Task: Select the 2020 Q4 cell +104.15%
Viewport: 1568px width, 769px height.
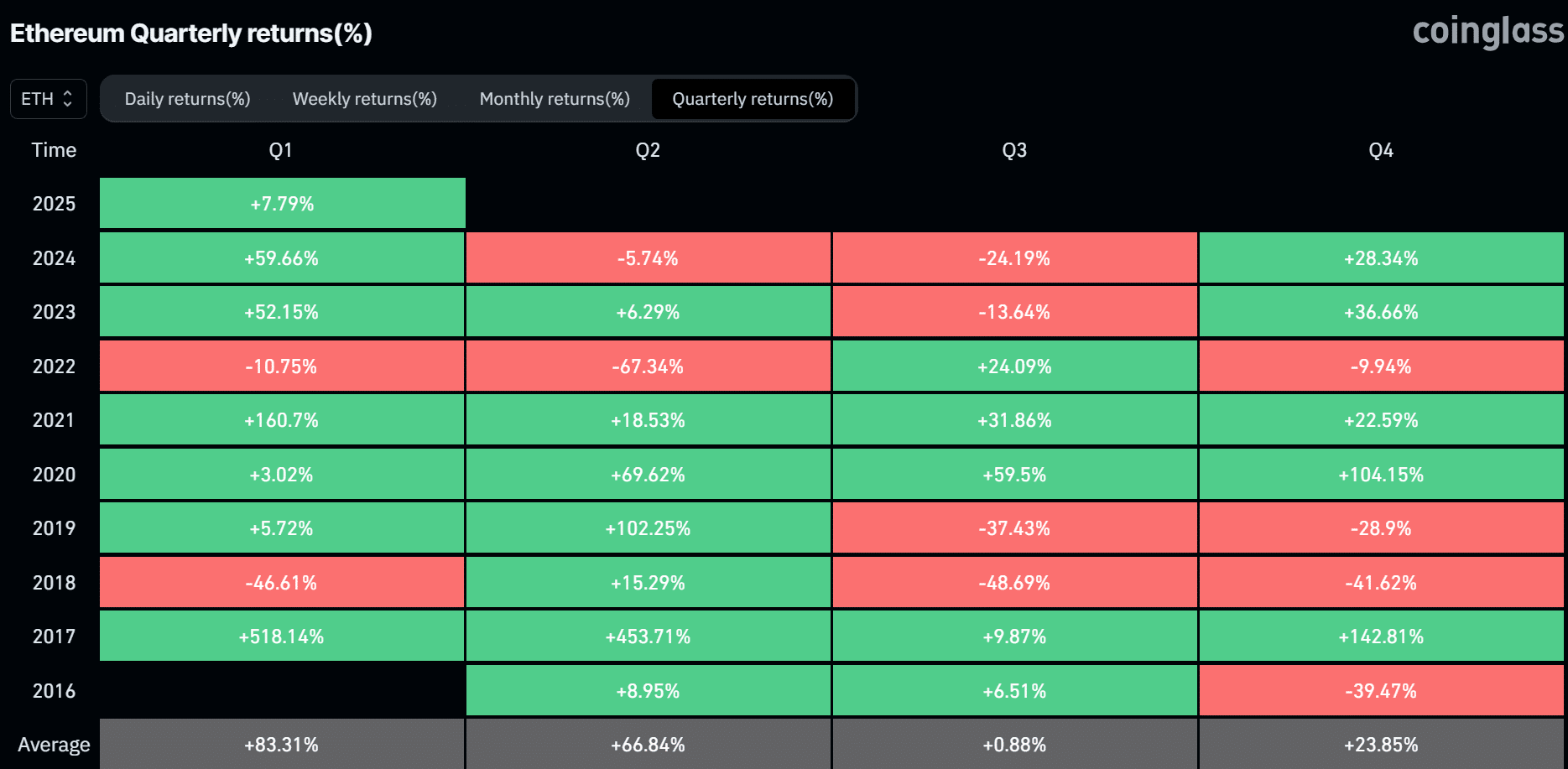Action: [1382, 474]
